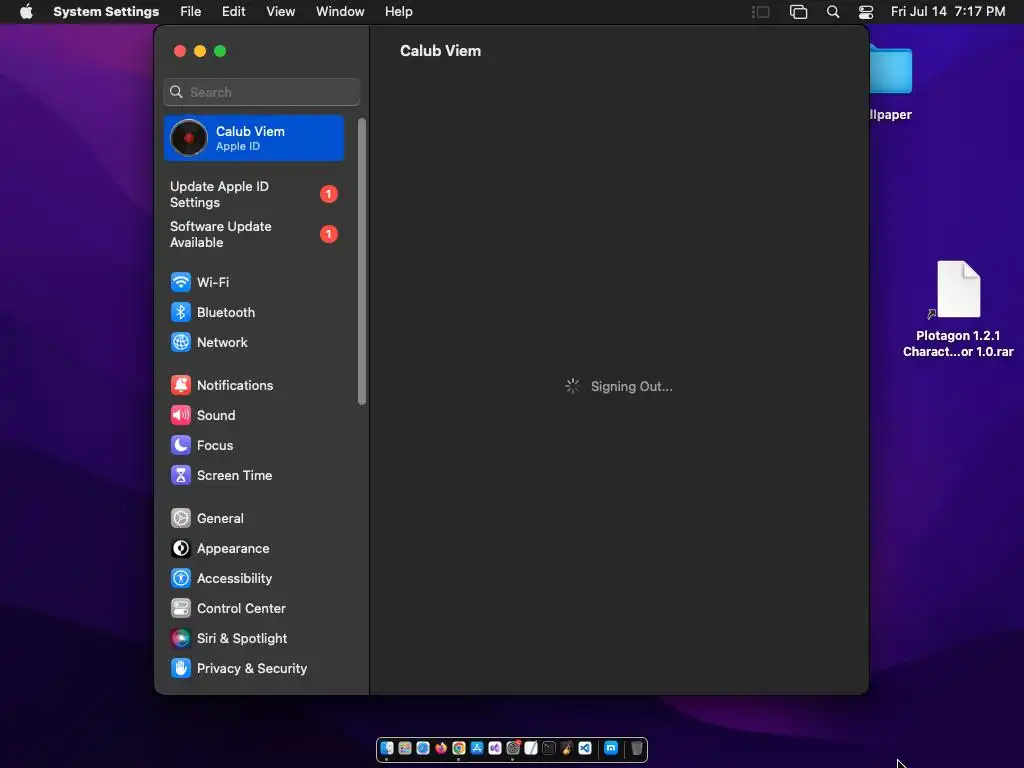Open Screen Time hourglass icon
Screen dimensions: 1024x768
(181, 475)
